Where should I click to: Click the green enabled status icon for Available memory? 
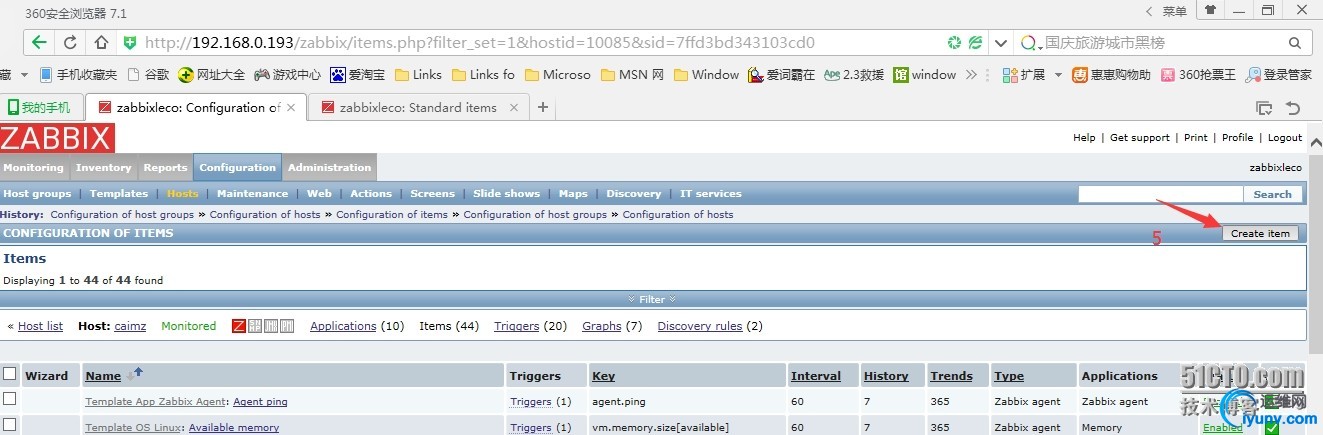click(x=1272, y=428)
